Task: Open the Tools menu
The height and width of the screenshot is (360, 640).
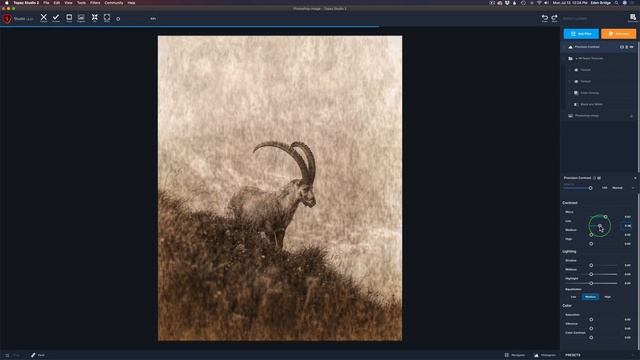Action: coord(81,3)
